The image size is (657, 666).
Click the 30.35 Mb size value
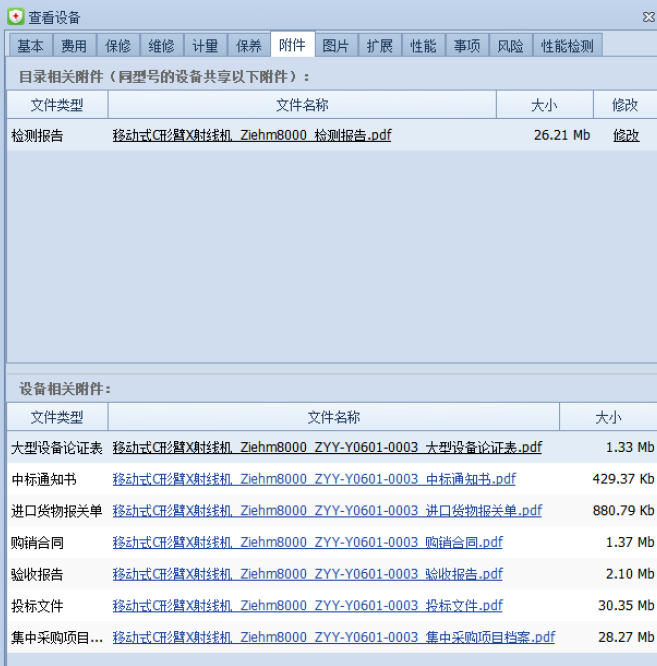click(x=626, y=606)
